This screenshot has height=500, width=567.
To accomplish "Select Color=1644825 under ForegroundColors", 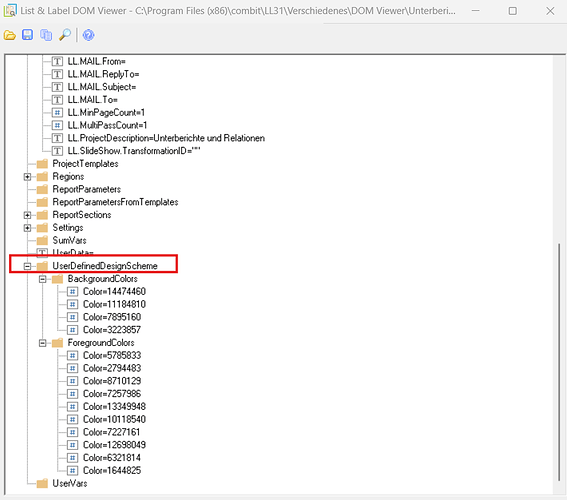I will point(112,471).
